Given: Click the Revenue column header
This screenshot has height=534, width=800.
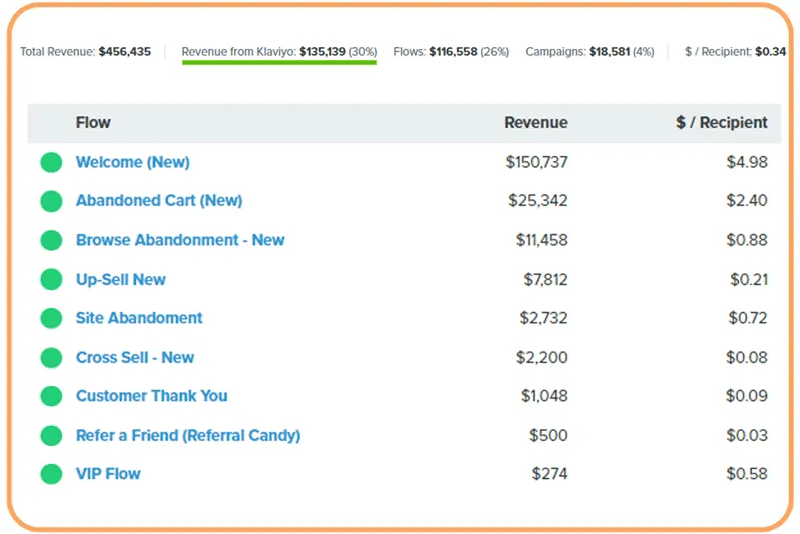Looking at the screenshot, I should coord(536,122).
